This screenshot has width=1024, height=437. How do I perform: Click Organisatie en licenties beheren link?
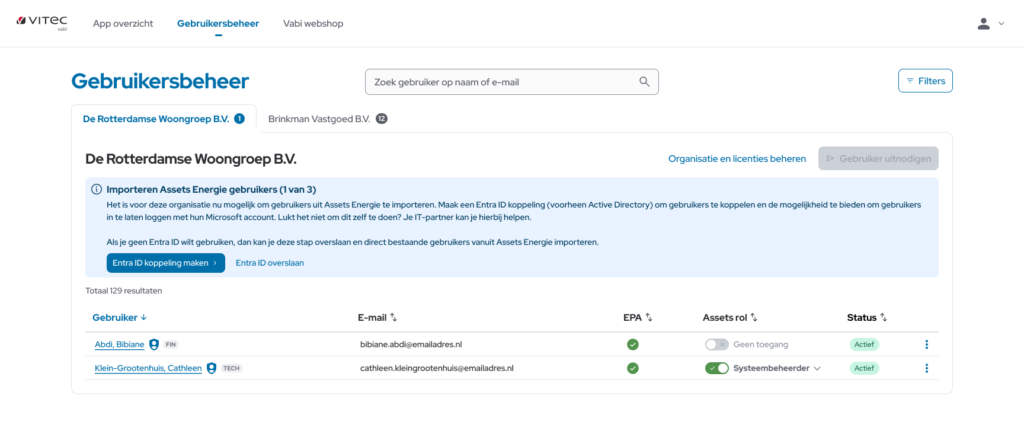tap(737, 158)
